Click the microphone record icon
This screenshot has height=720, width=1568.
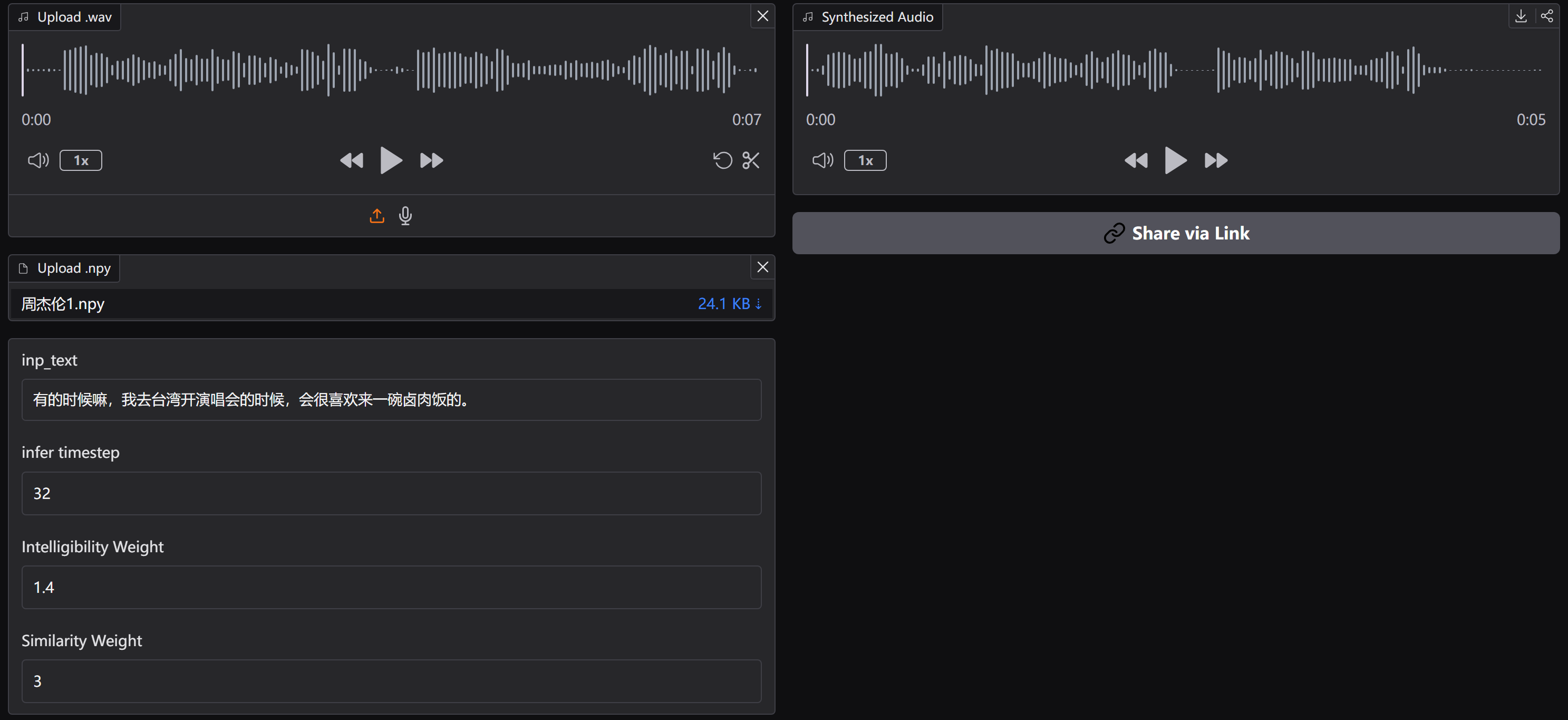pyautogui.click(x=405, y=216)
